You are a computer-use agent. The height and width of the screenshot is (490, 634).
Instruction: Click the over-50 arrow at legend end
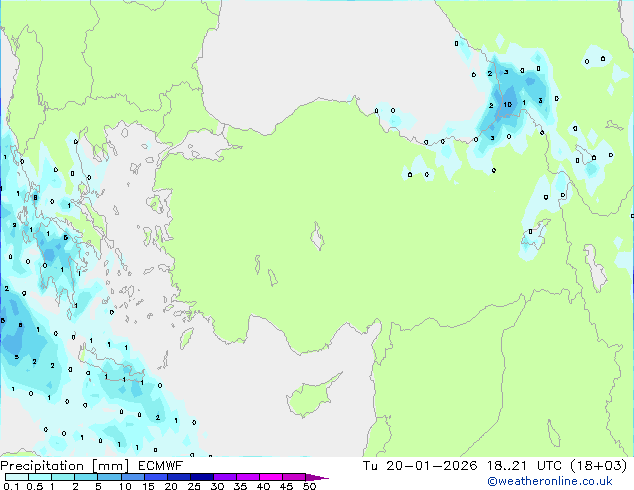[x=317, y=477]
